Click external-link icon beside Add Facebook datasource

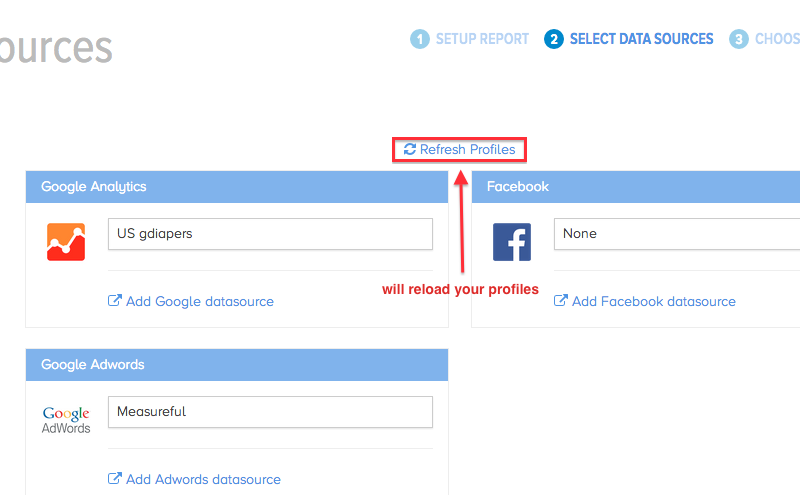(x=560, y=301)
